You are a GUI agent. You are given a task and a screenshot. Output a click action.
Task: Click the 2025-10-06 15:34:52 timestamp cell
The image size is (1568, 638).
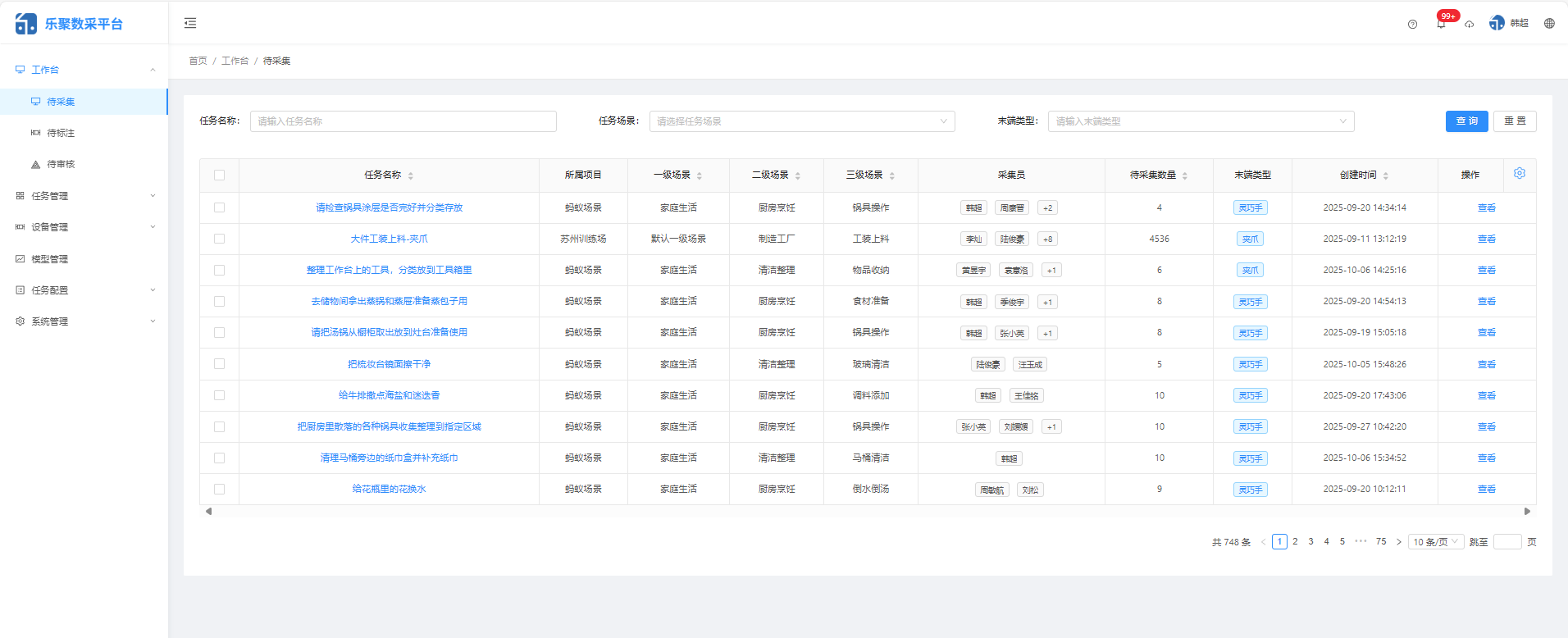coord(1364,458)
